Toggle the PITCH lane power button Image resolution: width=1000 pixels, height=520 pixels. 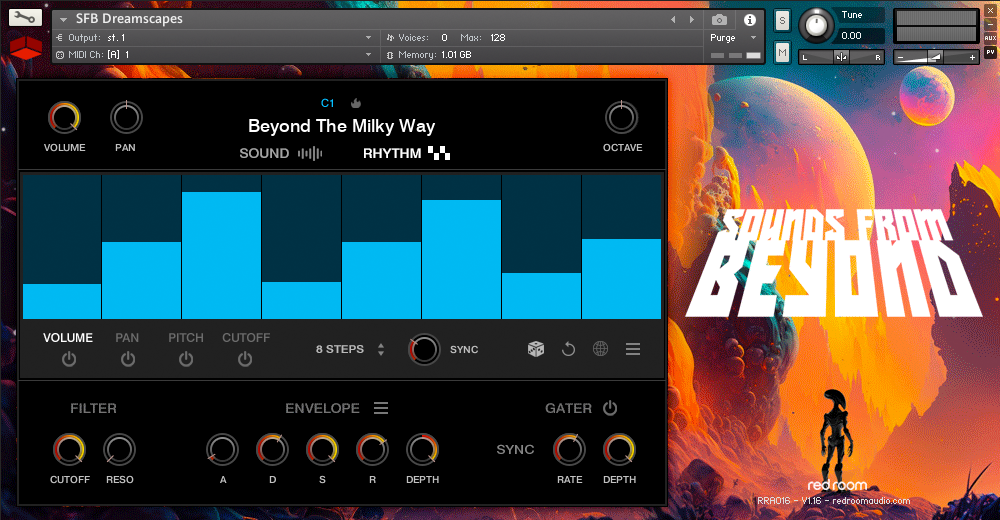click(186, 359)
